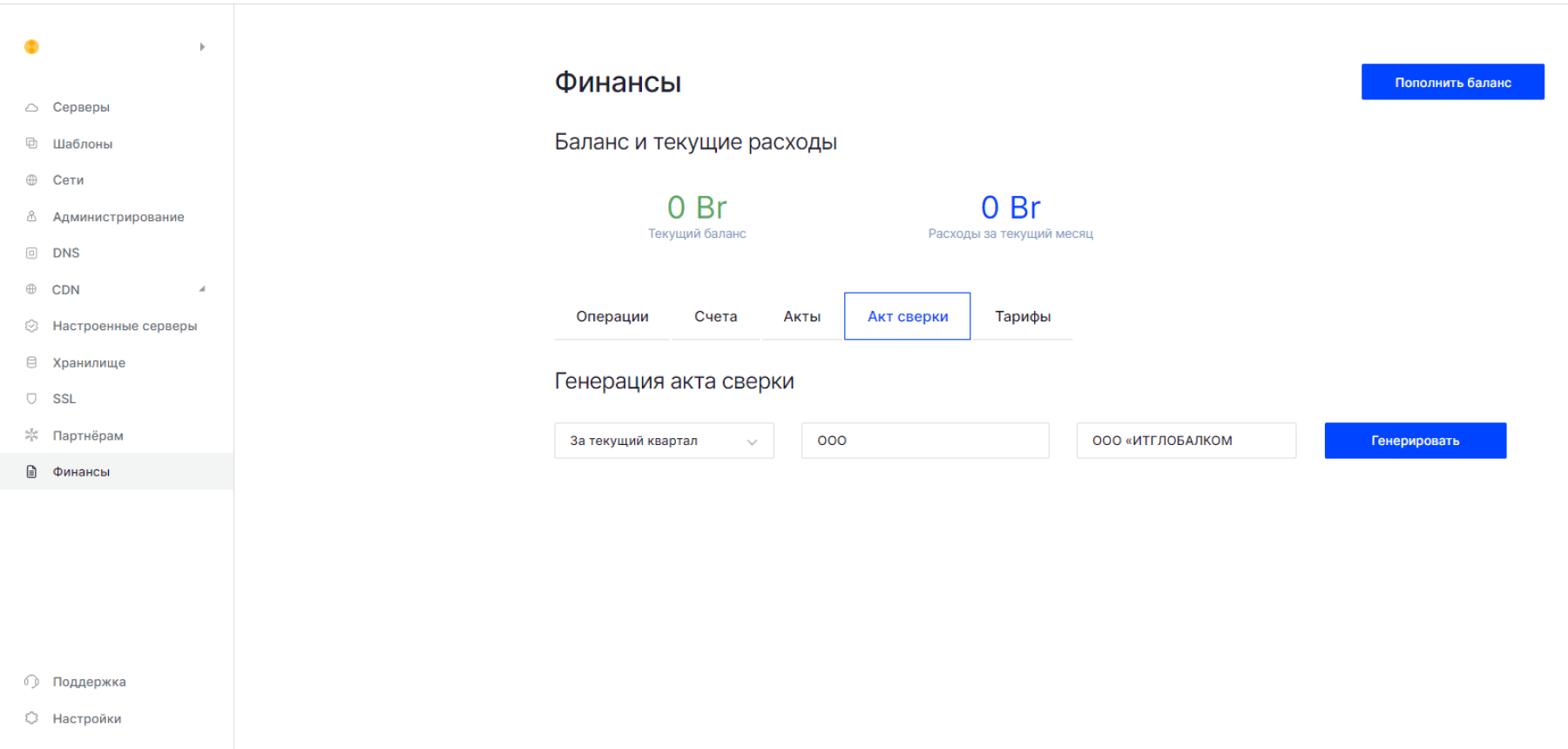1568x749 pixels.
Task: Open the Шаблоны section
Action: [83, 144]
